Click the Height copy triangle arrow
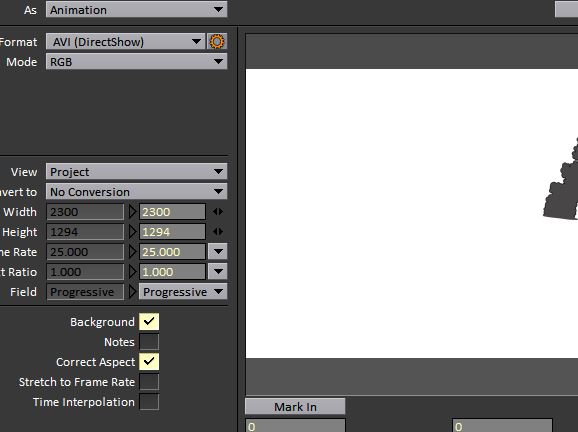The image size is (578, 432). (132, 232)
